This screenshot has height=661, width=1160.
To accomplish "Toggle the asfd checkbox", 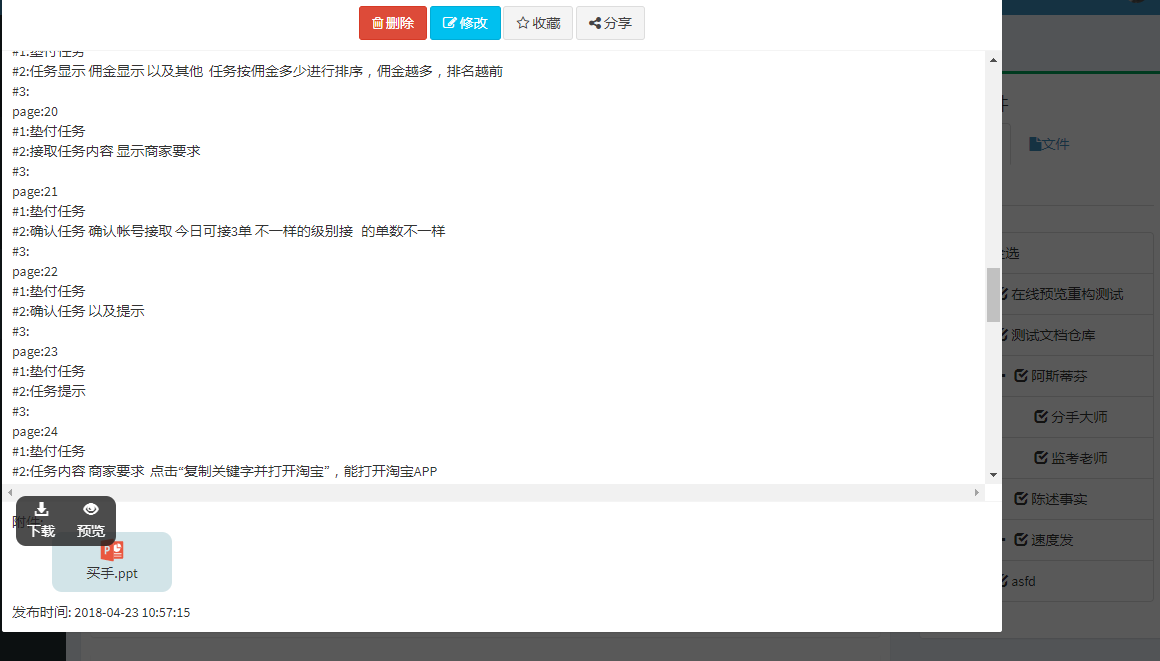I will point(1004,581).
